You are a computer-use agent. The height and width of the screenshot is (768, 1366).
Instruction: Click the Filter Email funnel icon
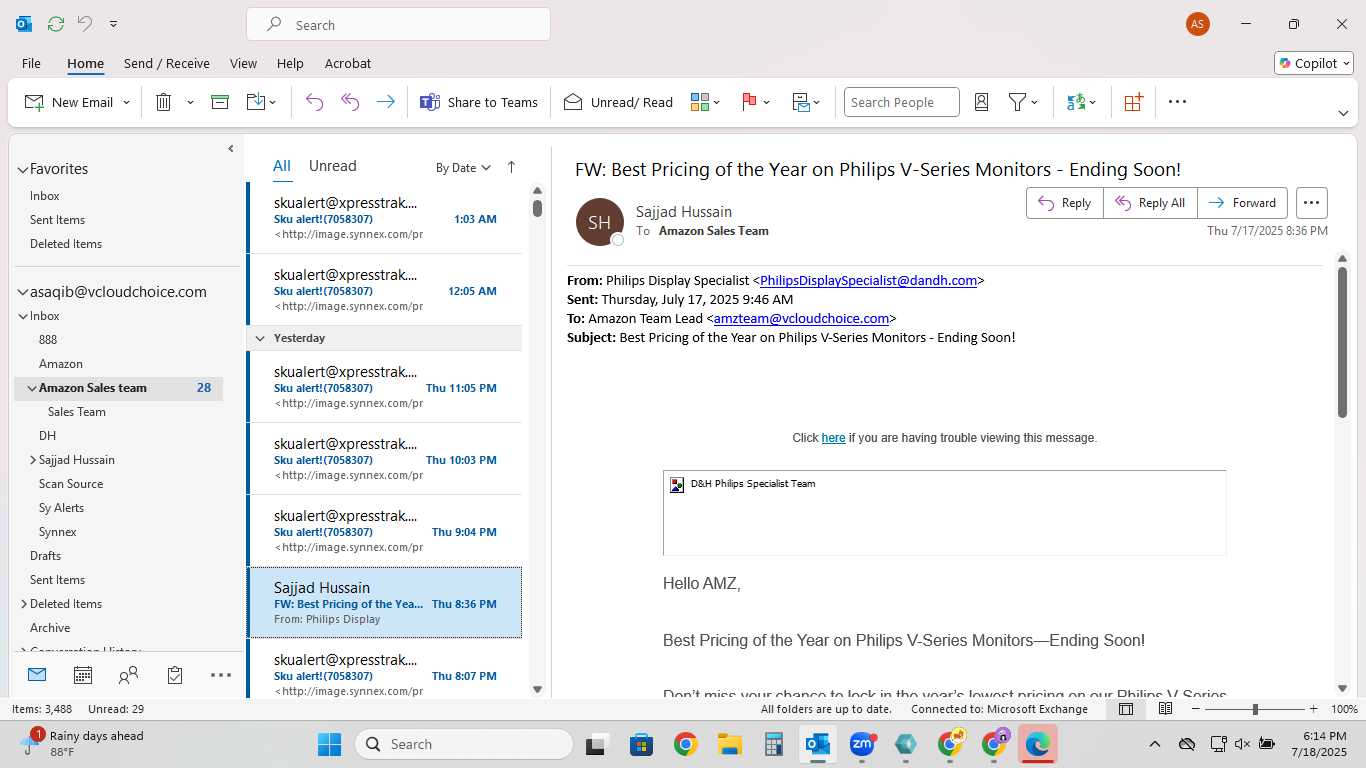click(x=1017, y=102)
